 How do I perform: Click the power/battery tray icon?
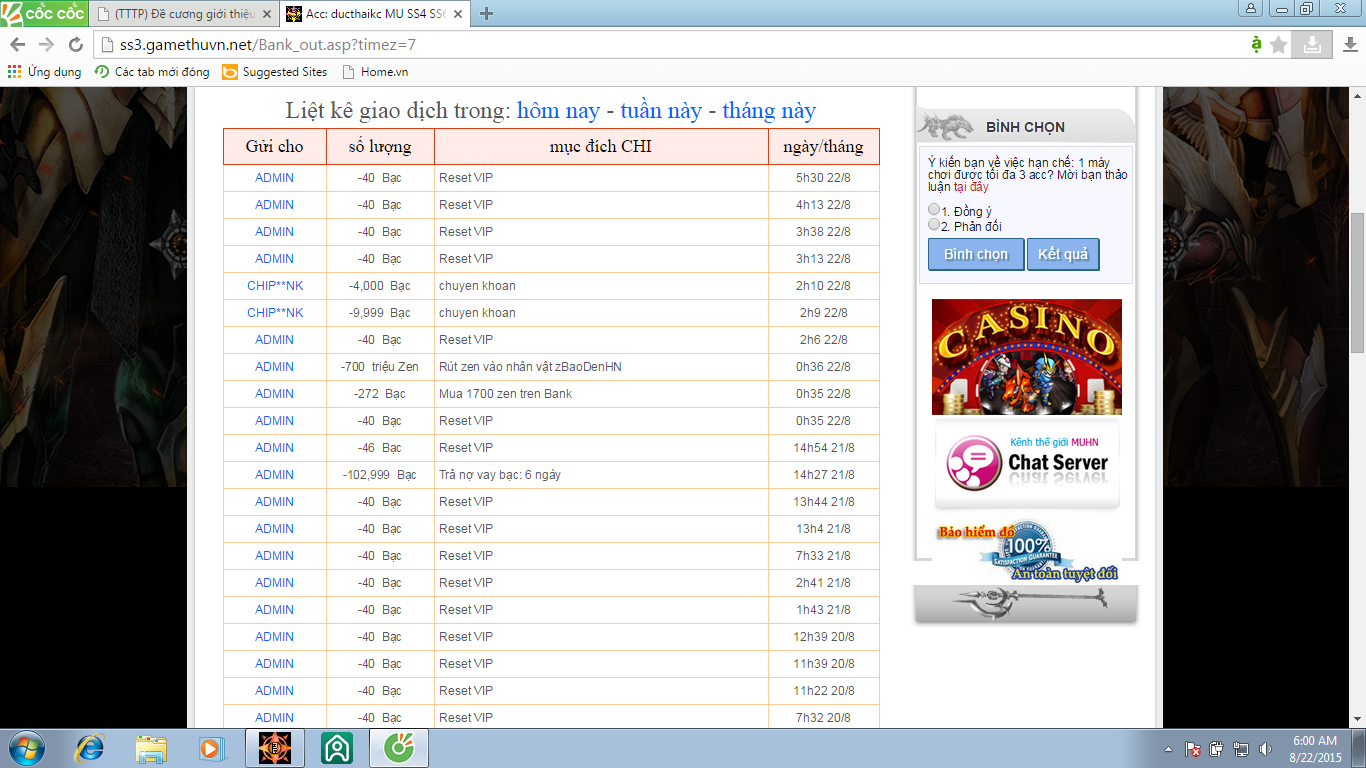click(x=1217, y=749)
